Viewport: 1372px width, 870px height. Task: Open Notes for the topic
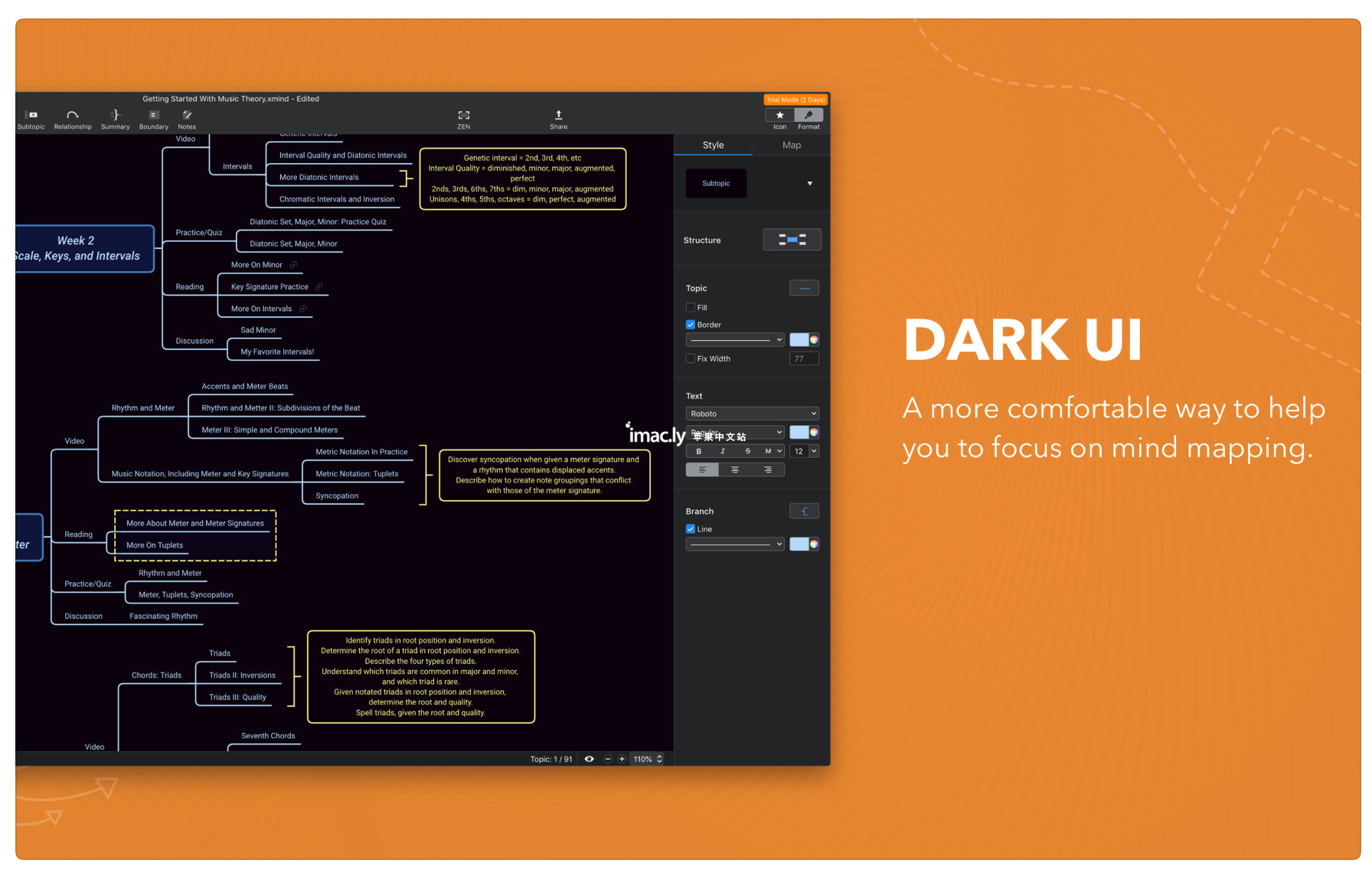point(187,119)
